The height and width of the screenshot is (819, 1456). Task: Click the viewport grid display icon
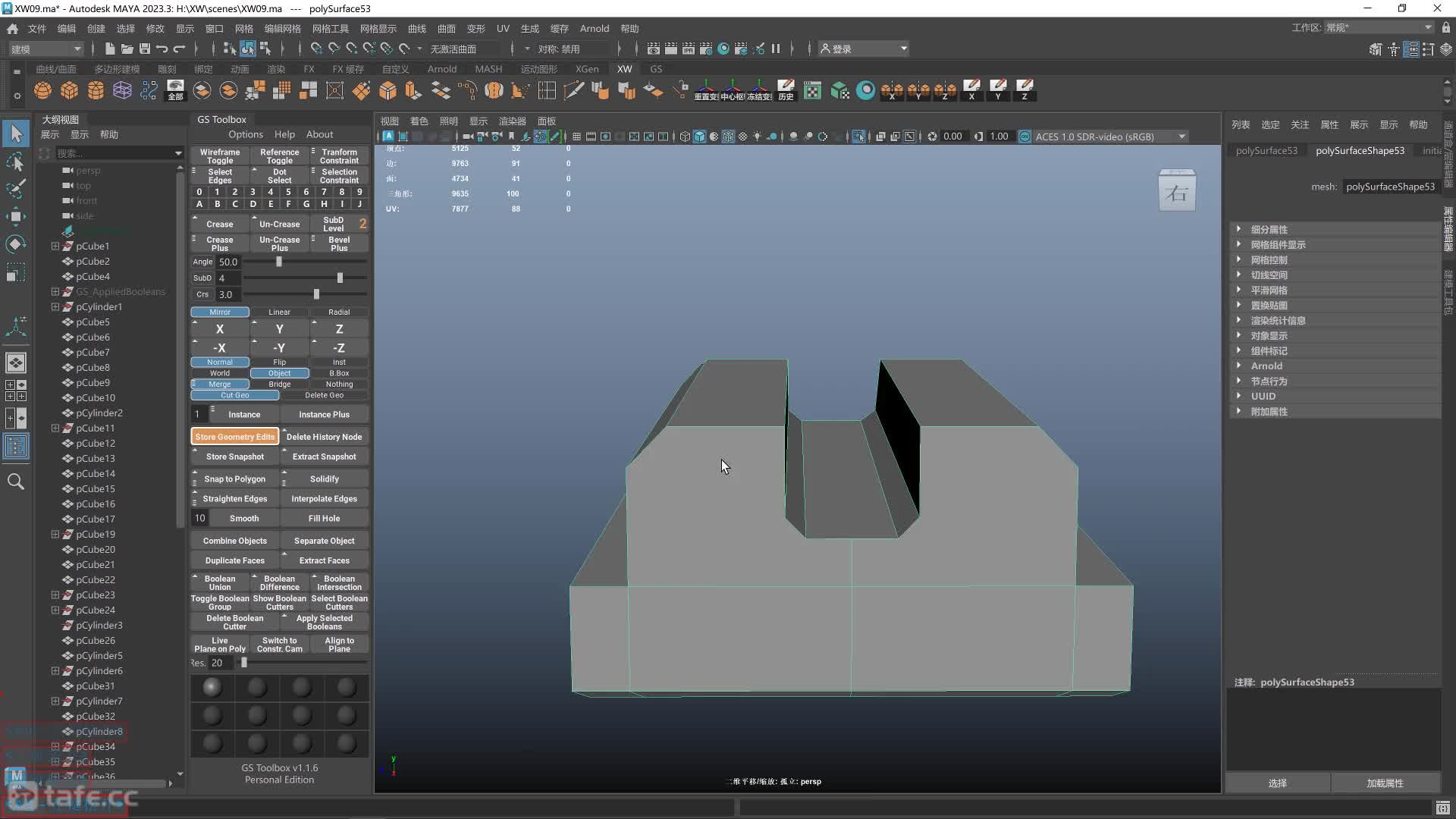576,136
